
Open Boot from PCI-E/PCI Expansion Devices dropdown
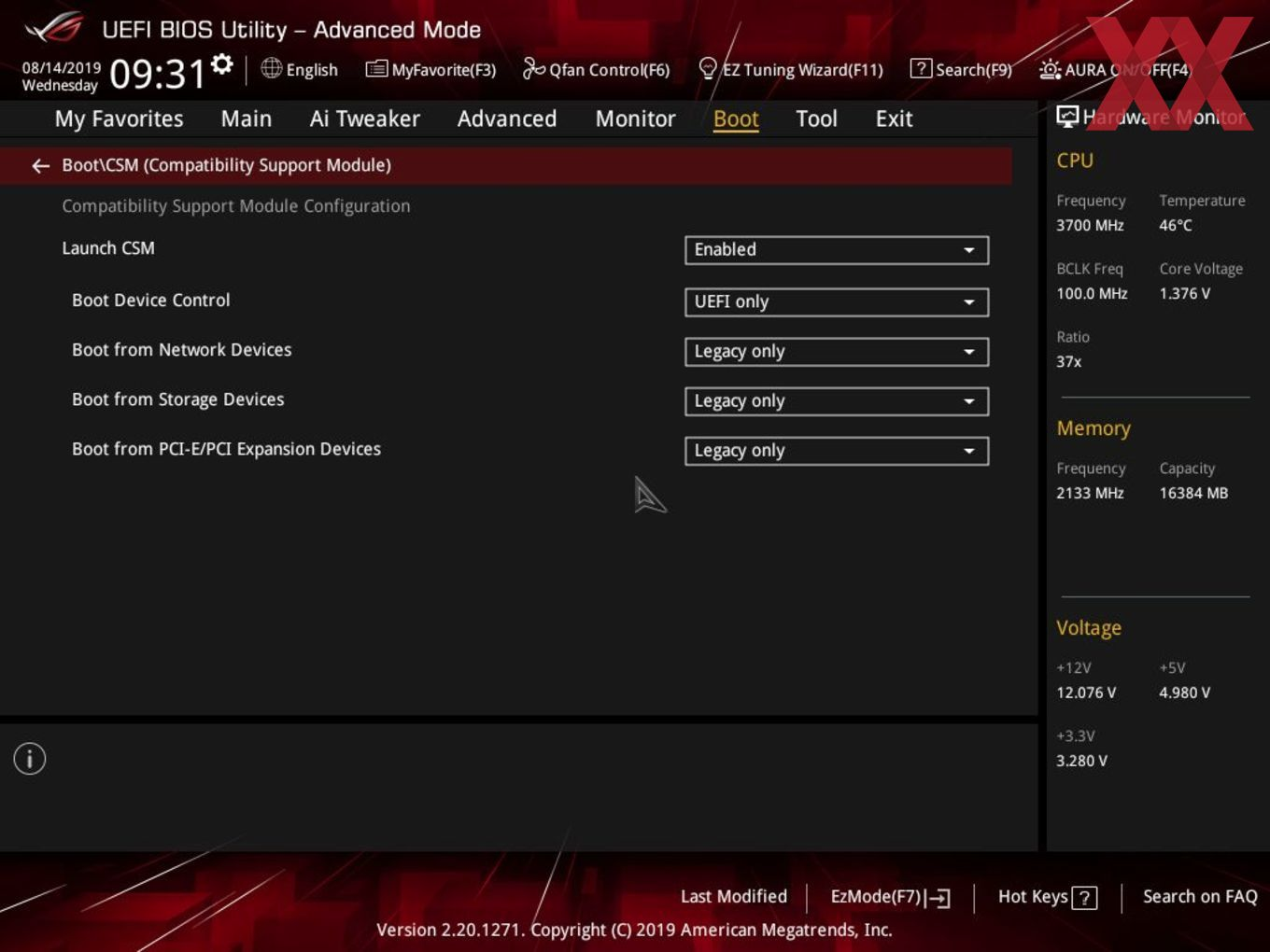[x=837, y=451]
